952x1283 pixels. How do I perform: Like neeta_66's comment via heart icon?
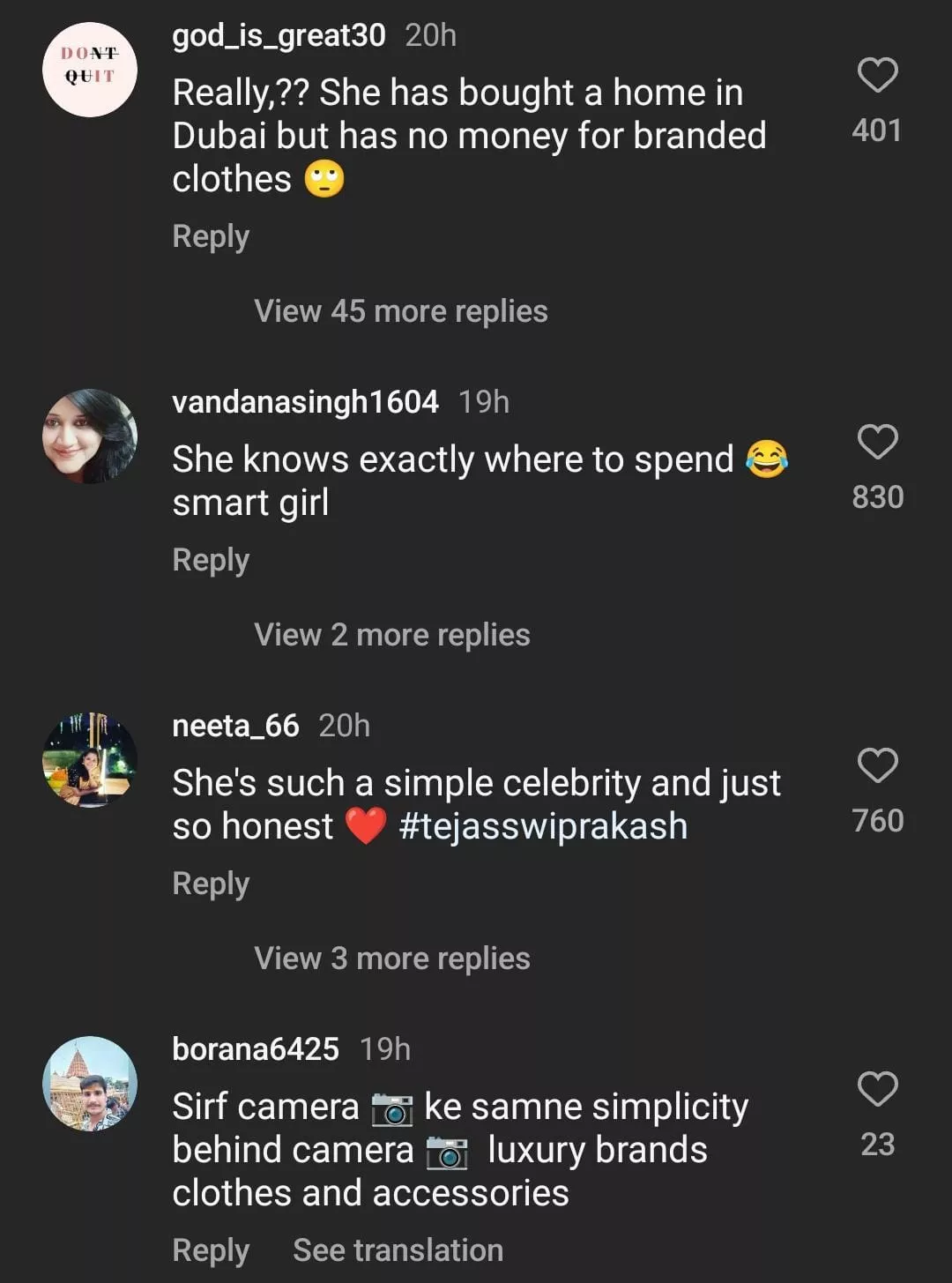click(877, 765)
